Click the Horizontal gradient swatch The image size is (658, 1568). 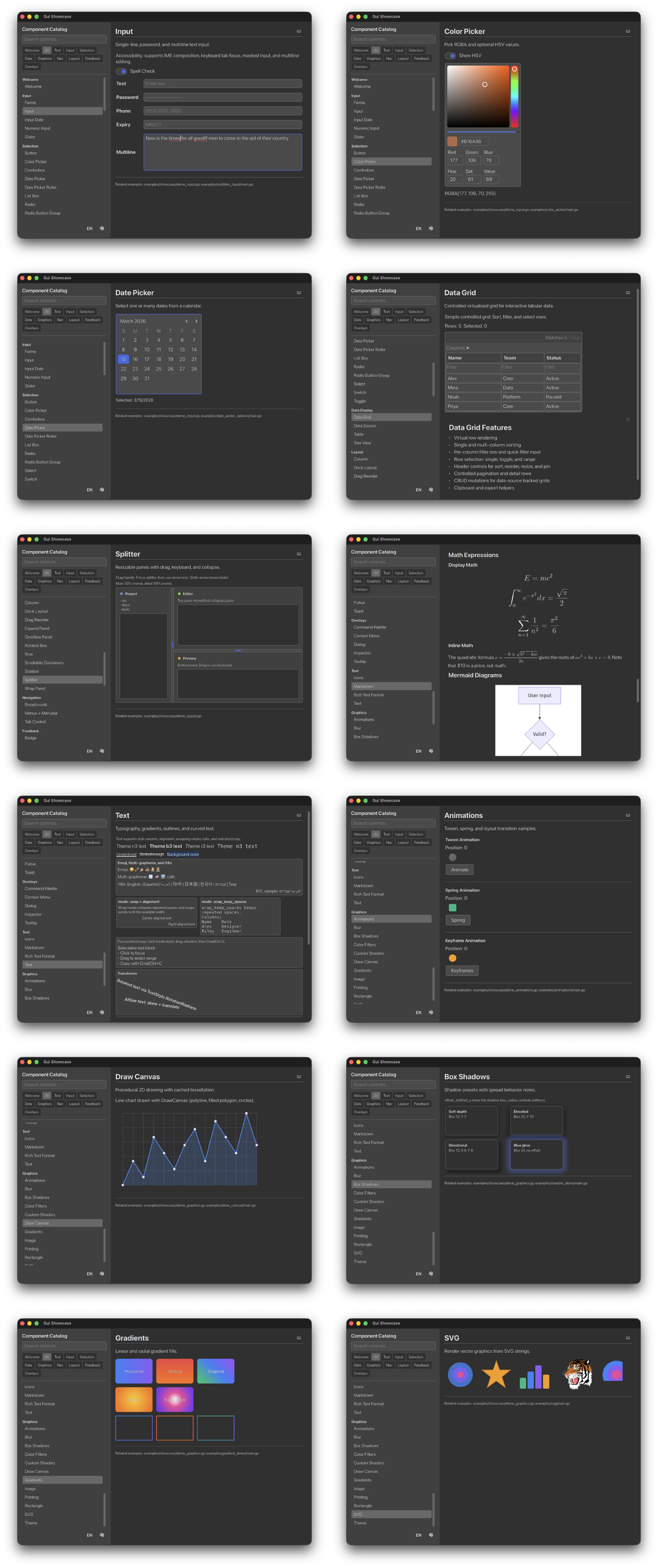pos(134,1371)
